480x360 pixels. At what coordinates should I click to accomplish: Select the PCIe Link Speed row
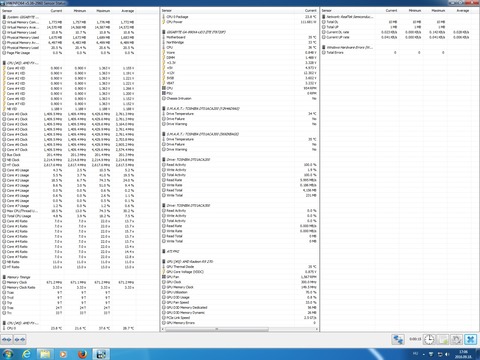pos(239,318)
